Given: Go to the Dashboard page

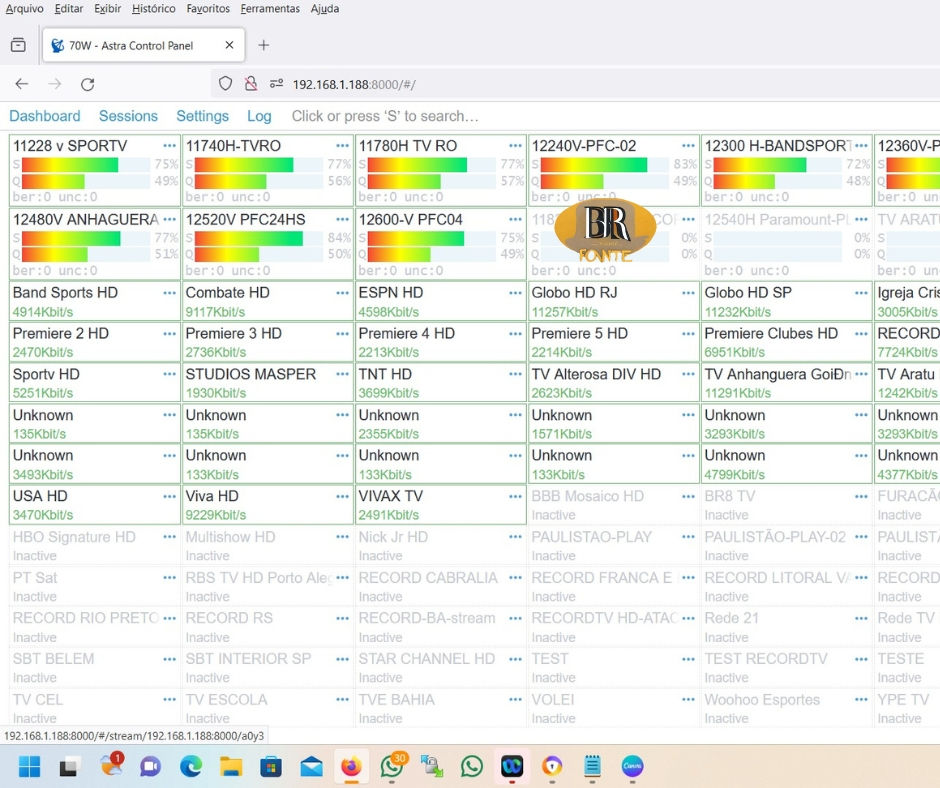Looking at the screenshot, I should click(x=44, y=116).
